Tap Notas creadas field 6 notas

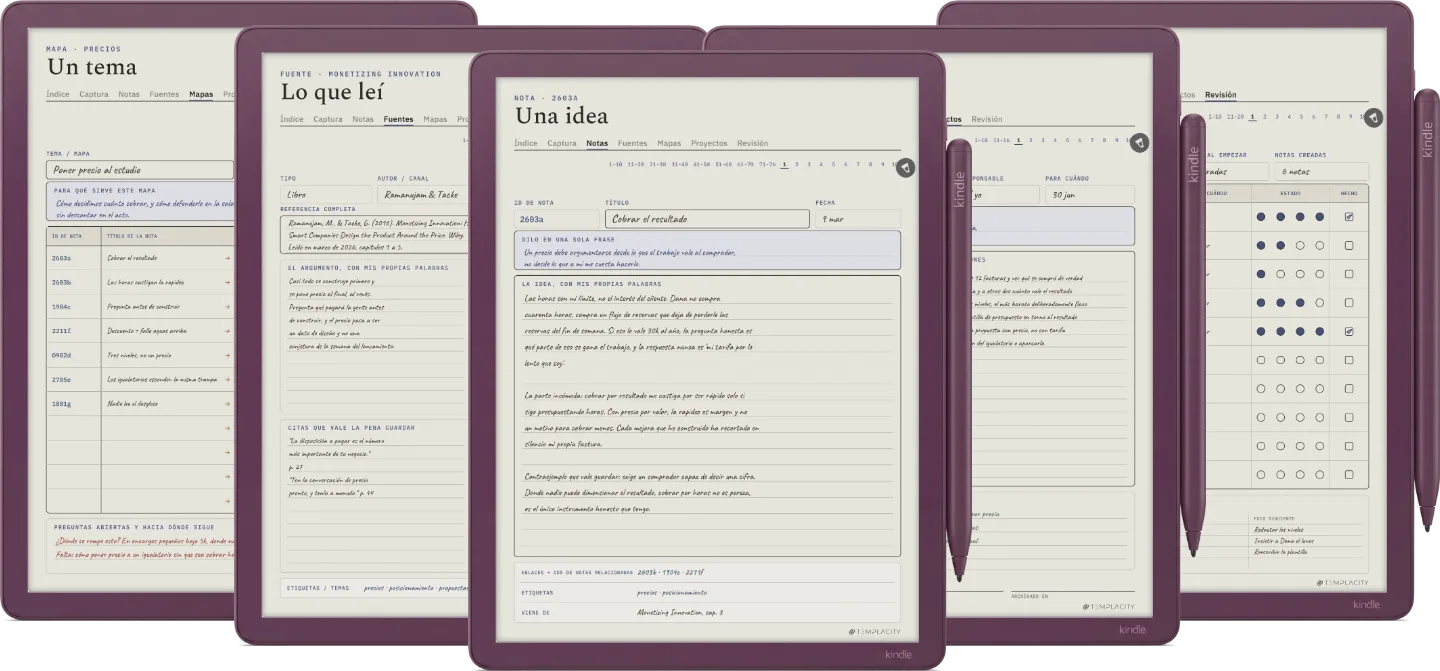coord(1321,171)
